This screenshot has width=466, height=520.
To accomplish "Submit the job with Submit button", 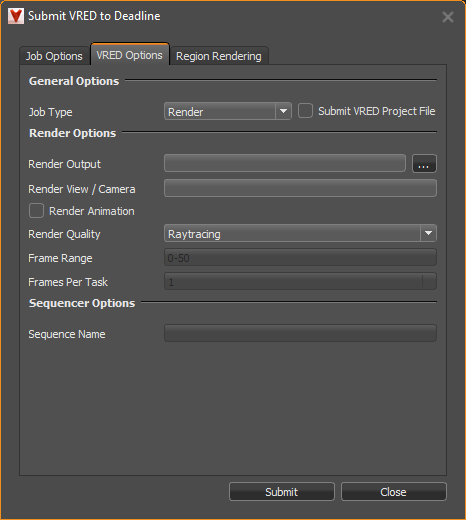I will point(282,492).
